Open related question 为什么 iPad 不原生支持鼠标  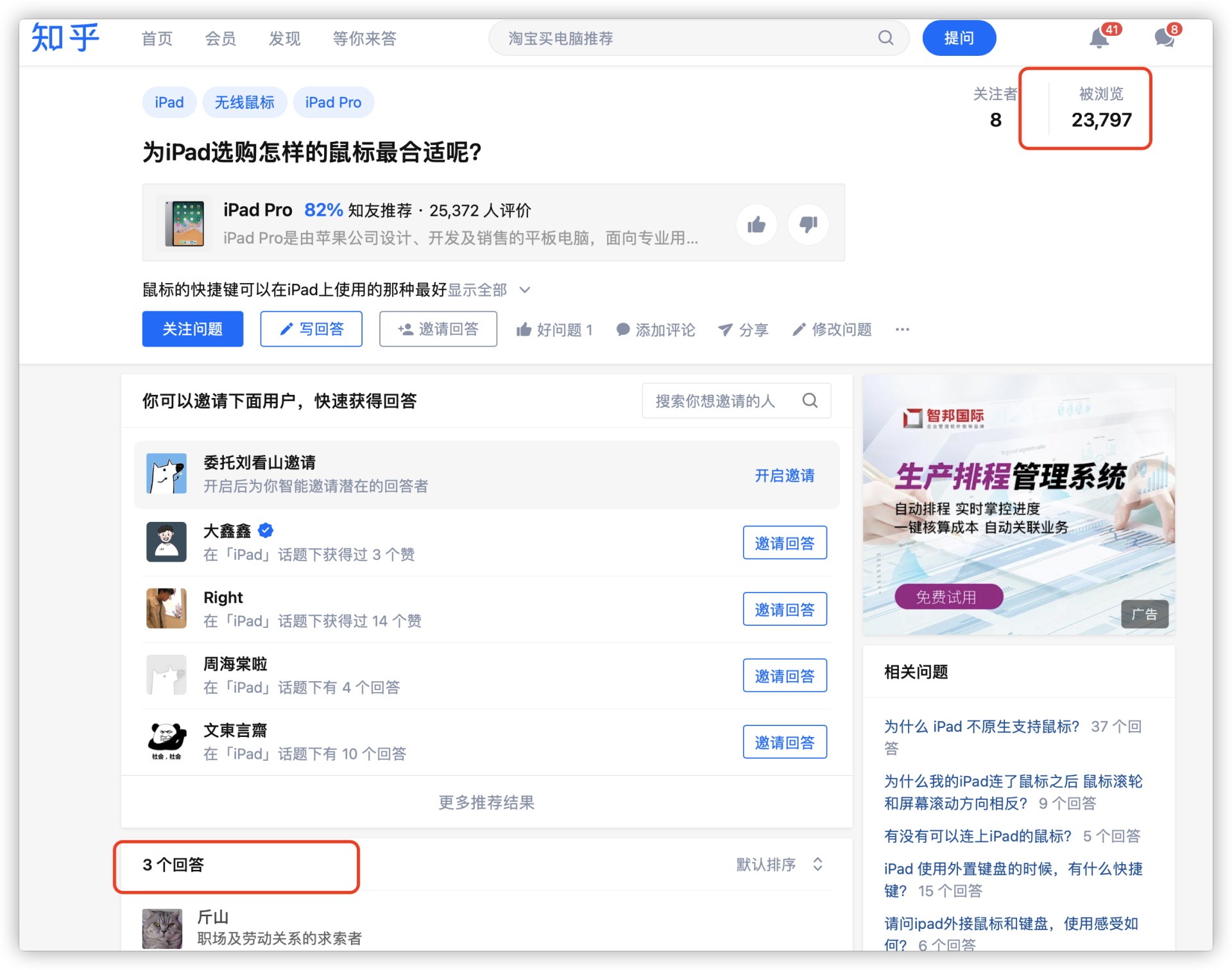pos(982,726)
